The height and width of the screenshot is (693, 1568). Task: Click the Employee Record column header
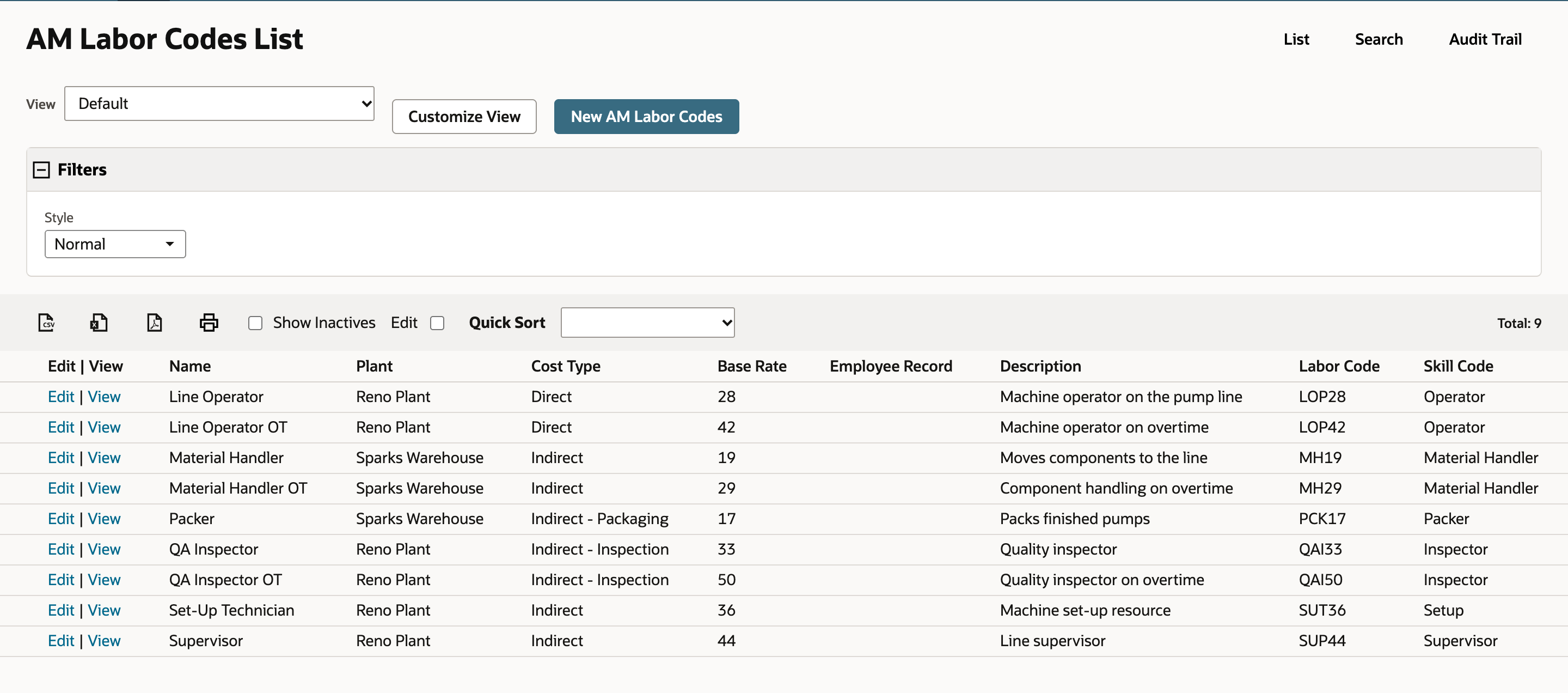[891, 367]
